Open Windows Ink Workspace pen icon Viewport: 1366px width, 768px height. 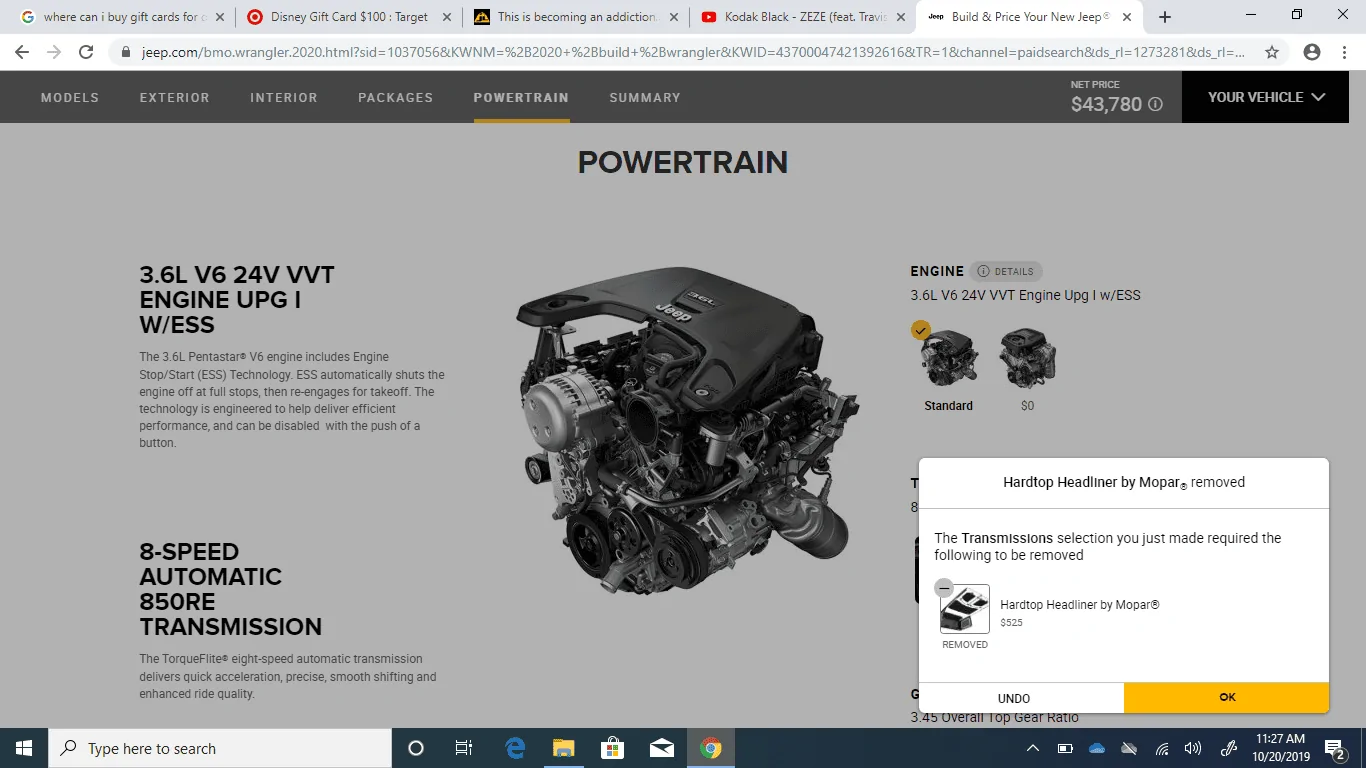tap(1229, 748)
